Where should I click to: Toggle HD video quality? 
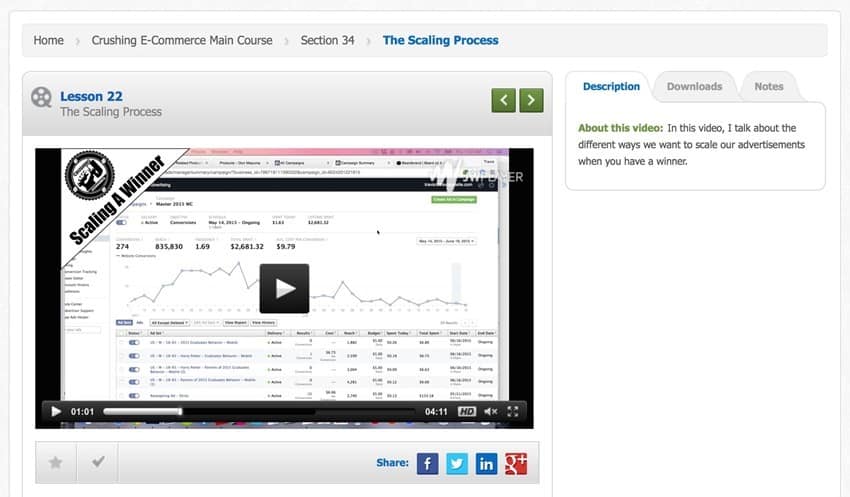[466, 411]
